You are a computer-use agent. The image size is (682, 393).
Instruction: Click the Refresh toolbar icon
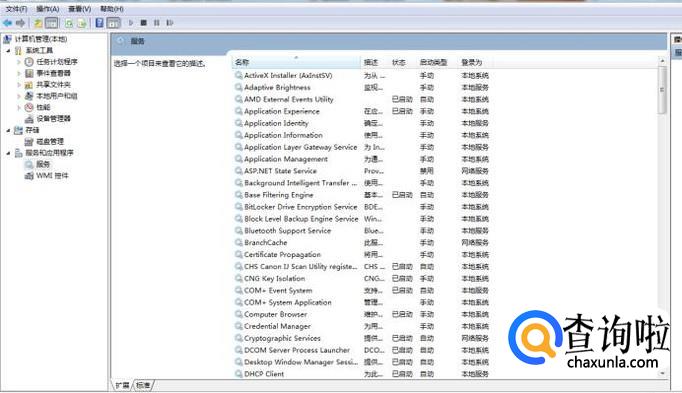69,23
